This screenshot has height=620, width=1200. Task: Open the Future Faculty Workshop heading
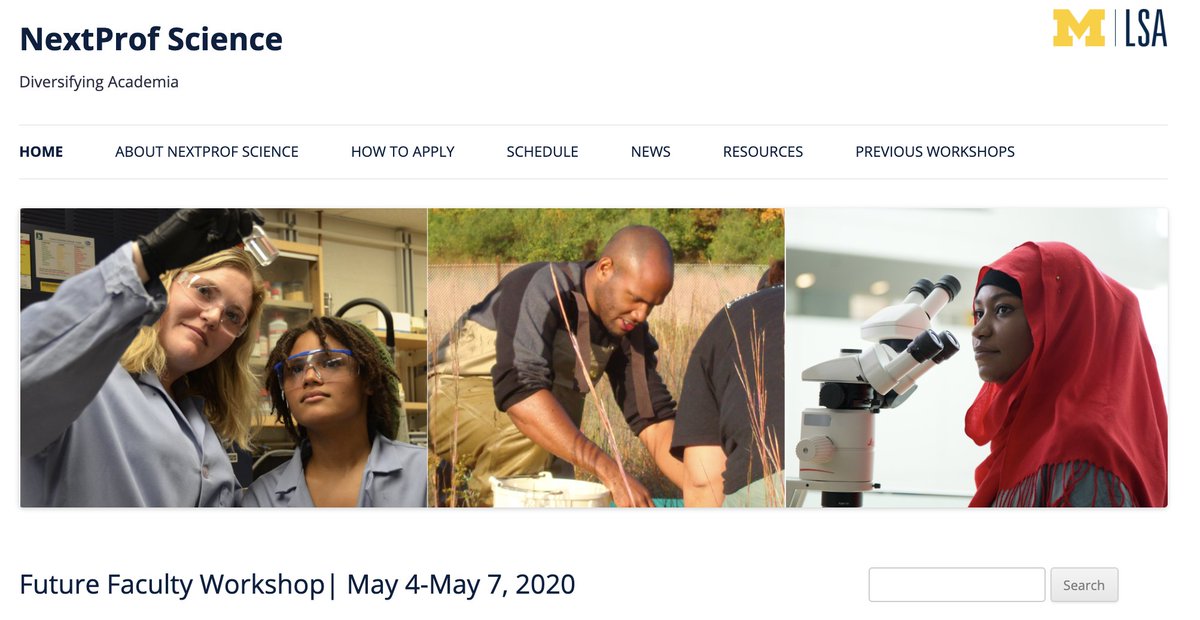click(x=297, y=584)
